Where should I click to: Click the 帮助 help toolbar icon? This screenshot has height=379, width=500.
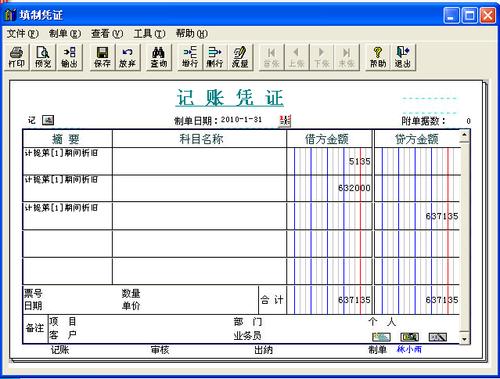click(x=378, y=57)
